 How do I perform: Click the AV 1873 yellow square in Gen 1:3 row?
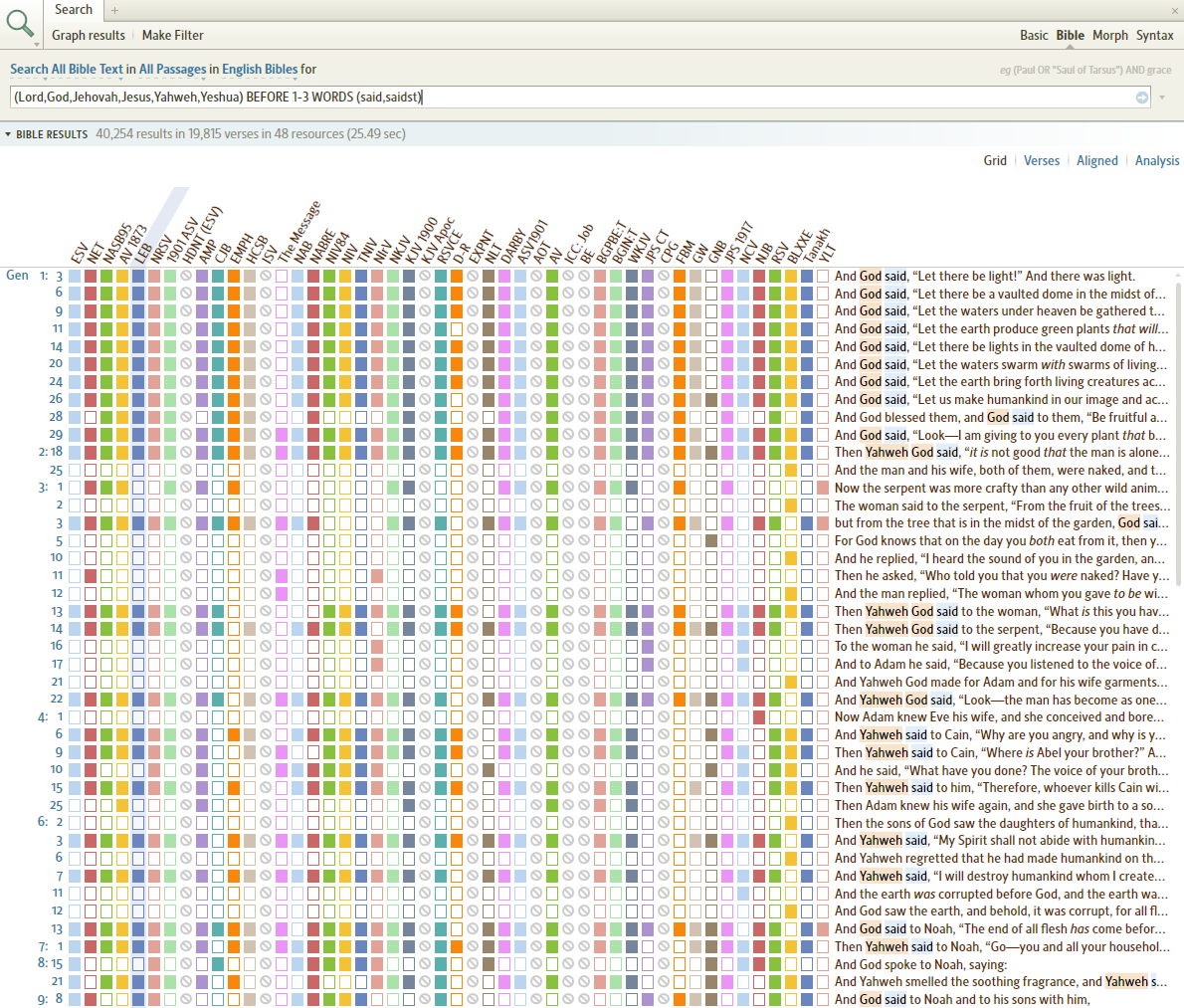122,277
